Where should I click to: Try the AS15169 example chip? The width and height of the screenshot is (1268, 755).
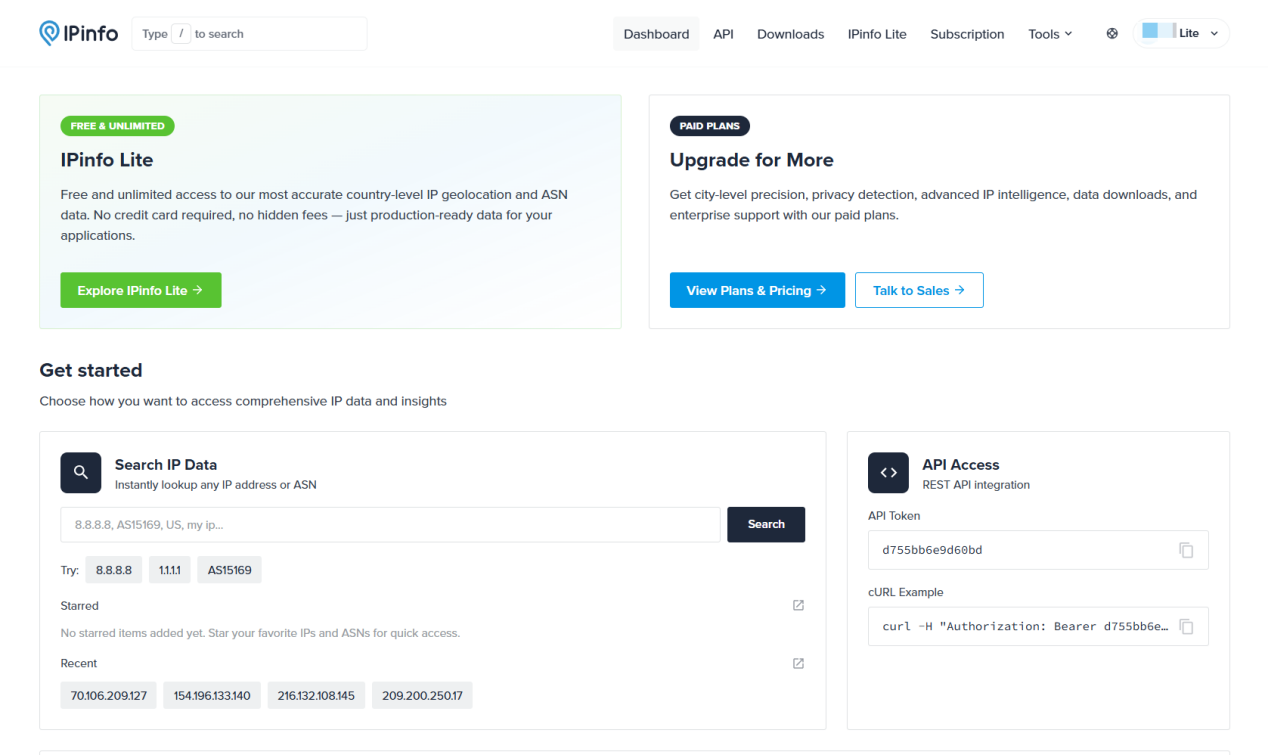click(229, 570)
